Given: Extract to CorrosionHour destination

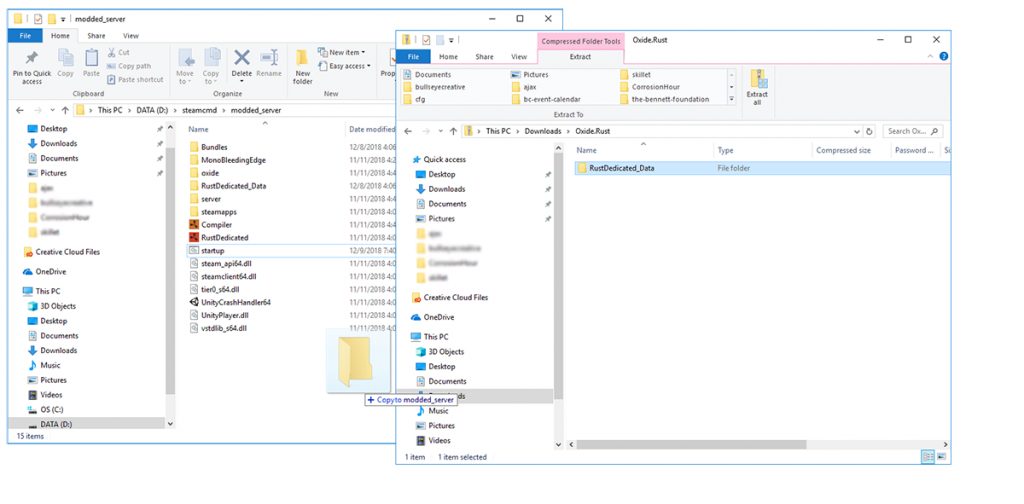Looking at the screenshot, I should coord(649,87).
